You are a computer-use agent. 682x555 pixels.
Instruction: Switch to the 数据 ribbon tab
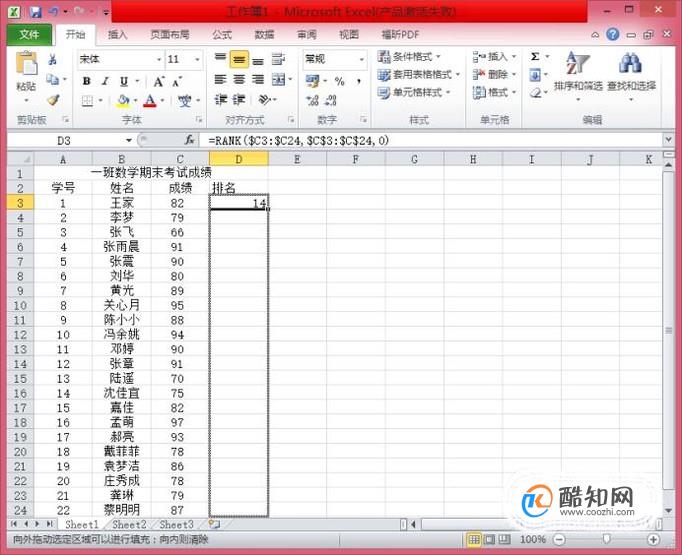[x=264, y=35]
